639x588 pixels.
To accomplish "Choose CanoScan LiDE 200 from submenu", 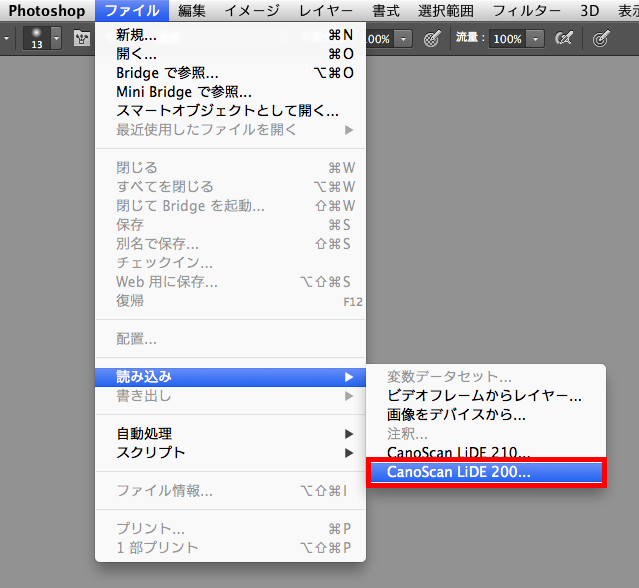I will 458,472.
